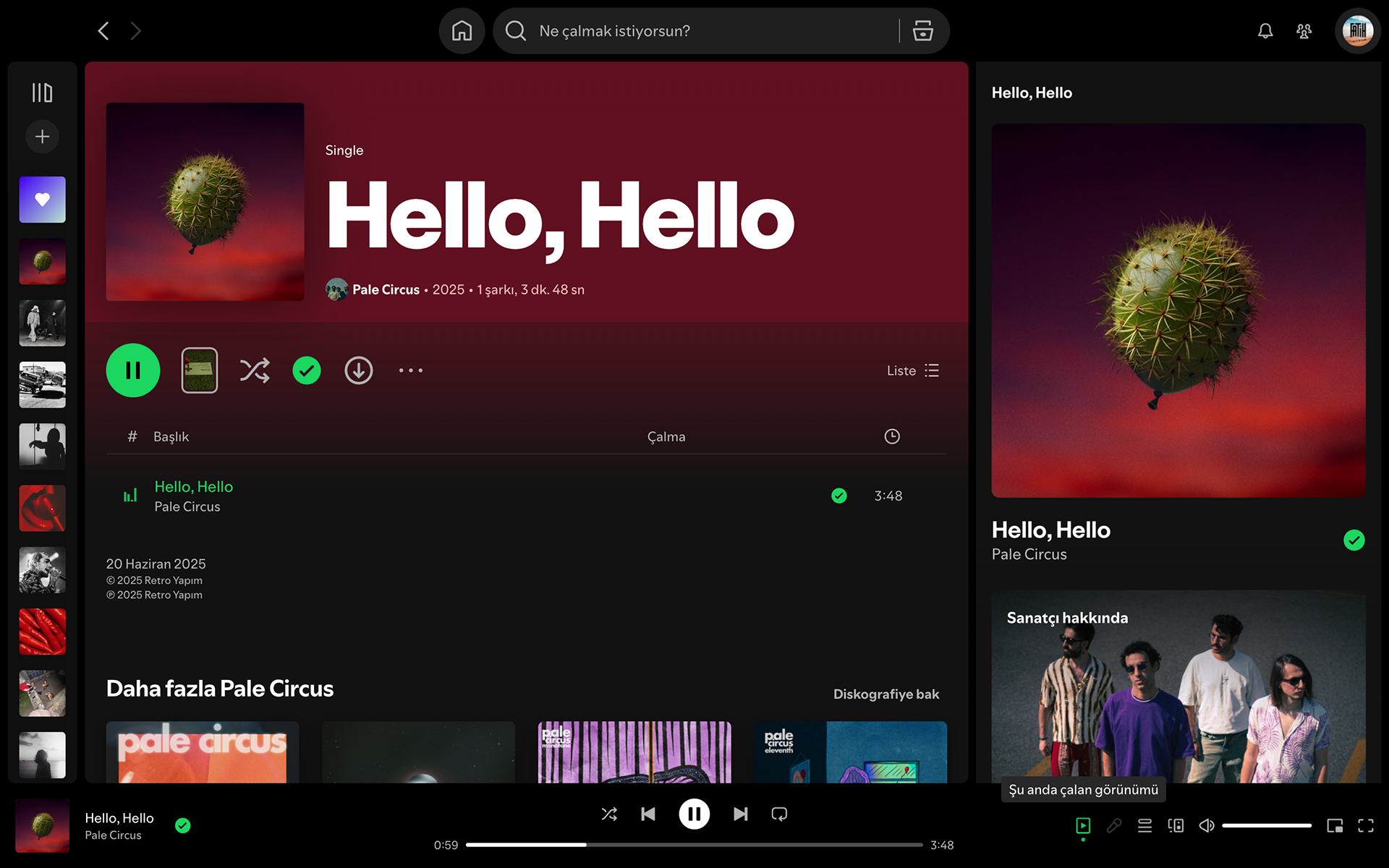Download the Hello, Hello single
The width and height of the screenshot is (1389, 868).
click(x=358, y=370)
